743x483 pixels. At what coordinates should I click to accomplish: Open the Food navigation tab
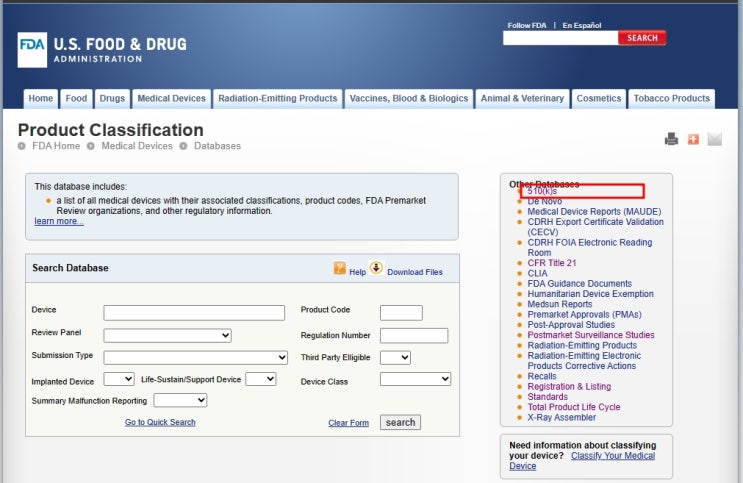point(76,99)
